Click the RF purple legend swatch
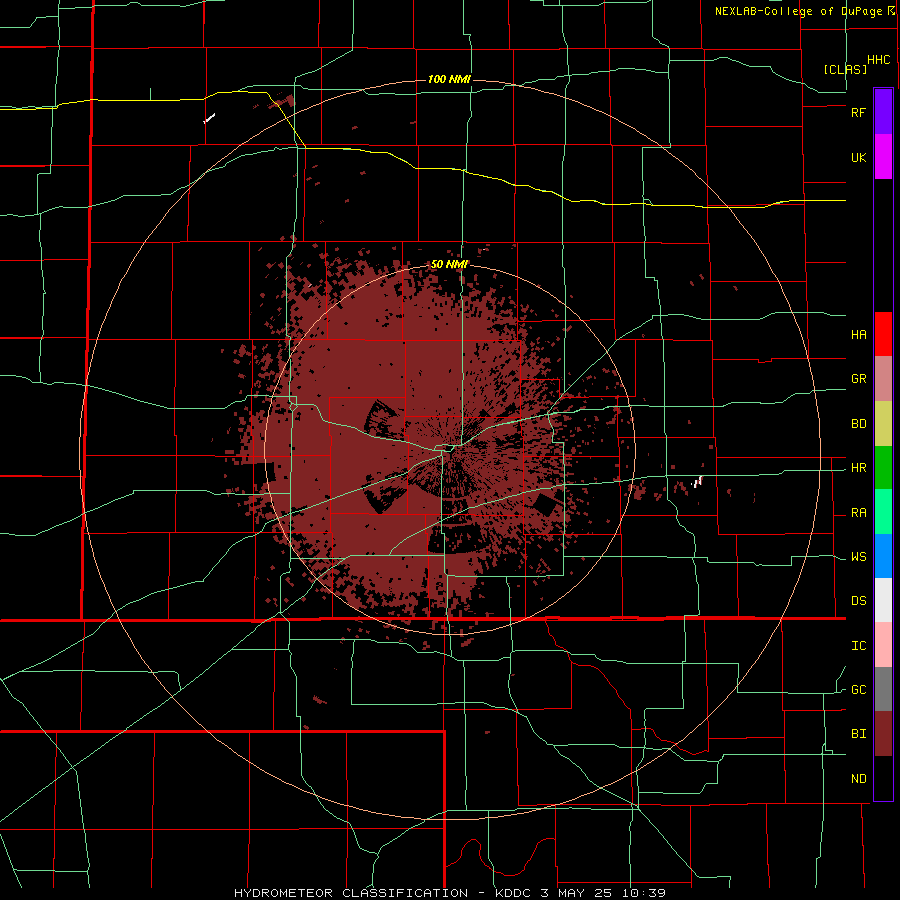The image size is (900, 900). point(883,111)
